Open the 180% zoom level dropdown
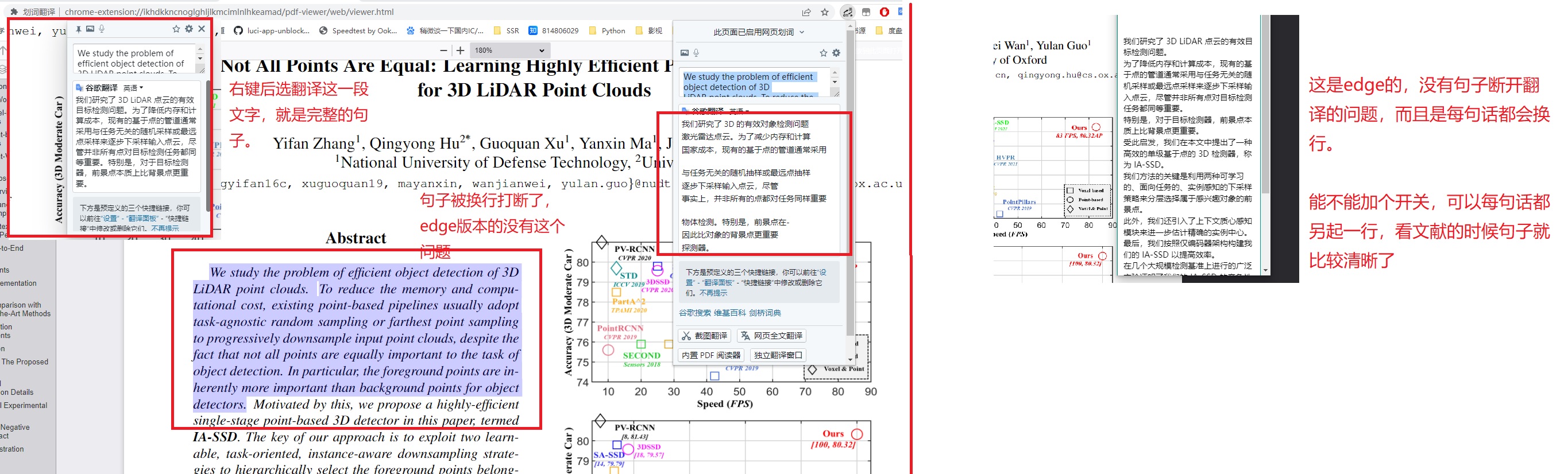Image resolution: width=1568 pixels, height=474 pixels. point(509,50)
